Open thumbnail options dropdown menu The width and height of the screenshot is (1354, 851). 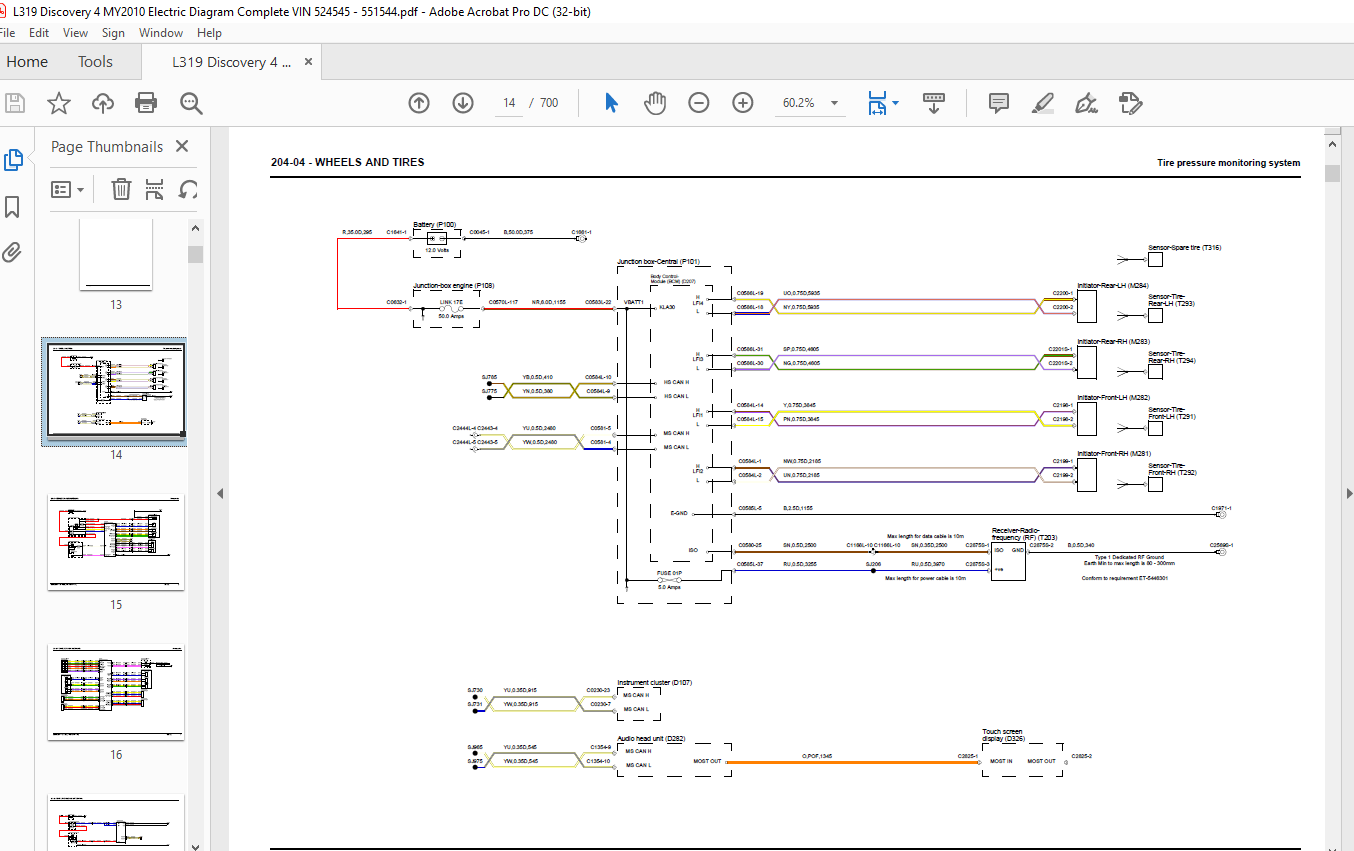[68, 189]
